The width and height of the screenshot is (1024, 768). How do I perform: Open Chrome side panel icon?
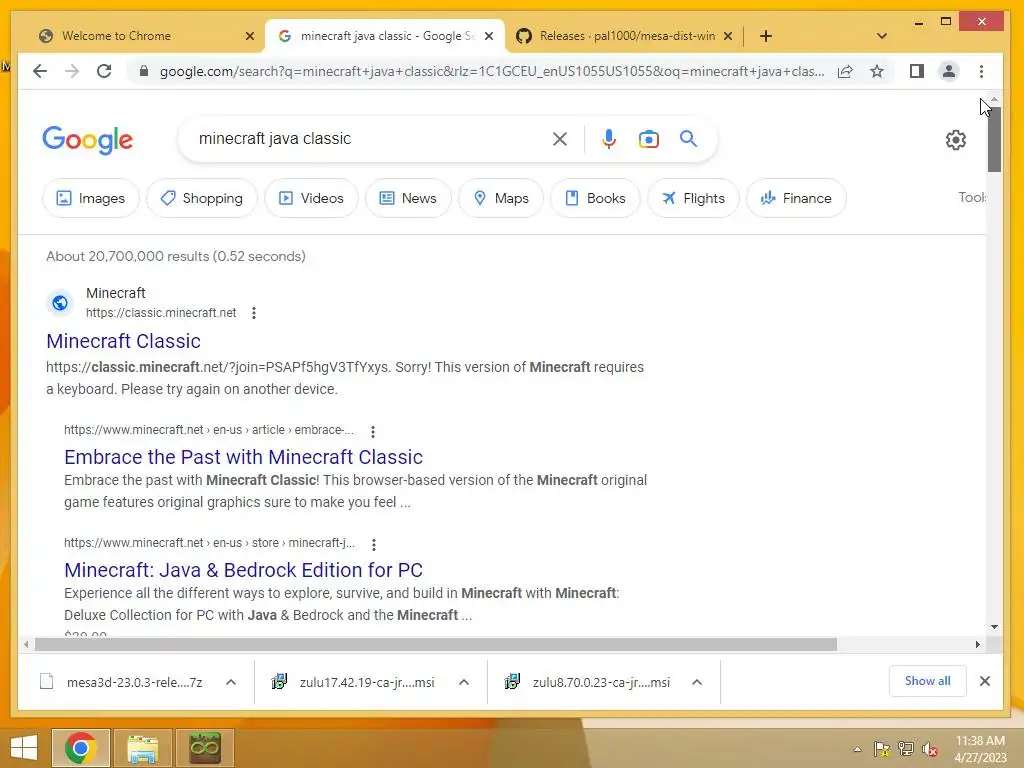click(x=917, y=71)
